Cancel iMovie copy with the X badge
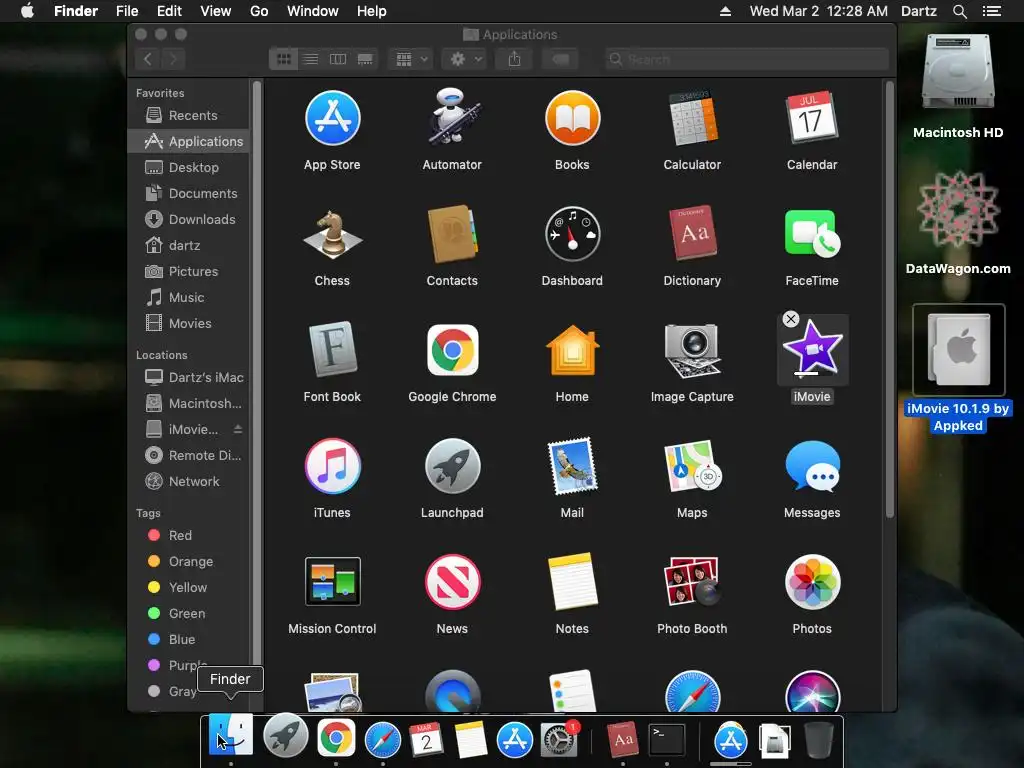Viewport: 1024px width, 768px height. pyautogui.click(x=790, y=319)
